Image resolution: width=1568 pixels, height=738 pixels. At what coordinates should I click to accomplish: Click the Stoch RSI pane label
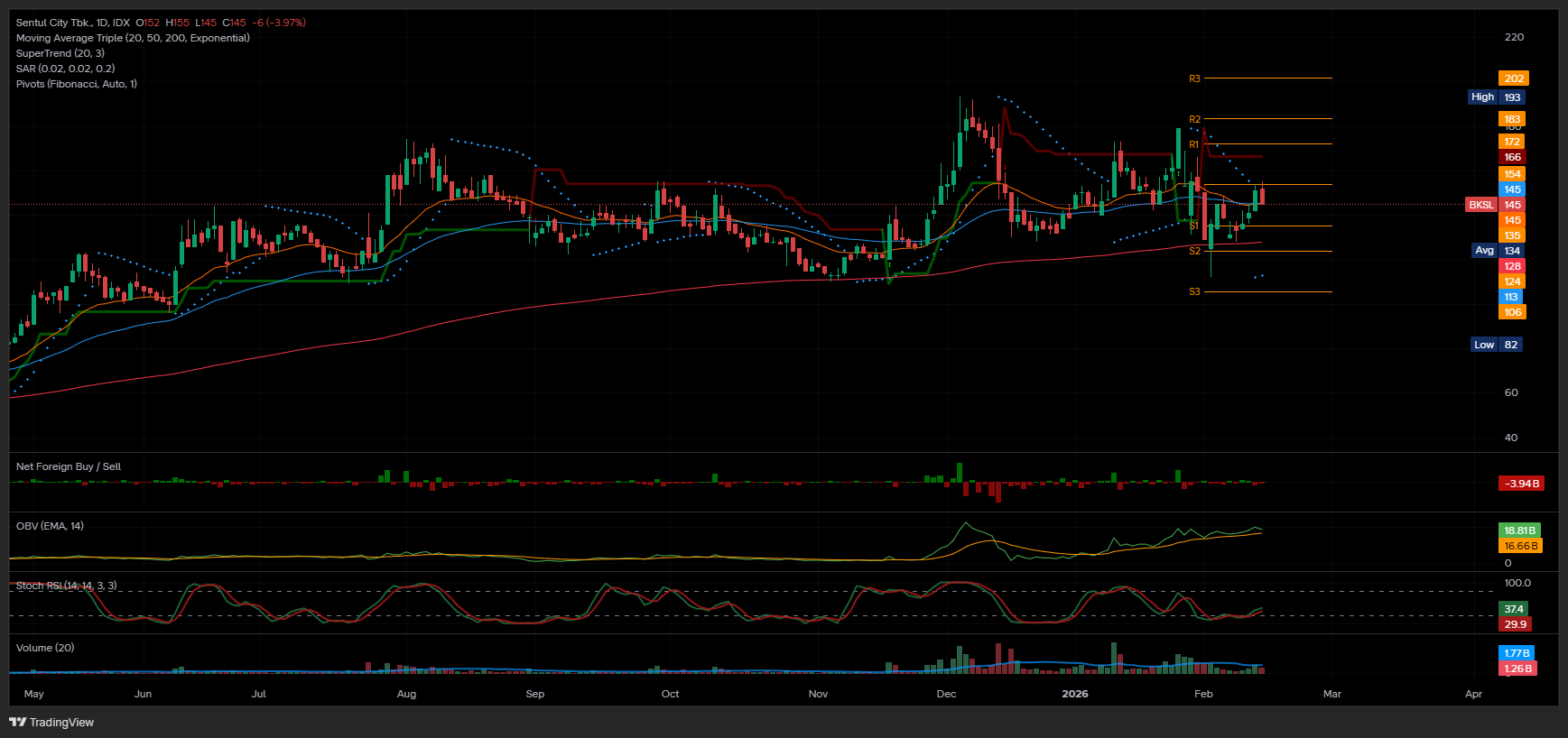pyautogui.click(x=66, y=586)
